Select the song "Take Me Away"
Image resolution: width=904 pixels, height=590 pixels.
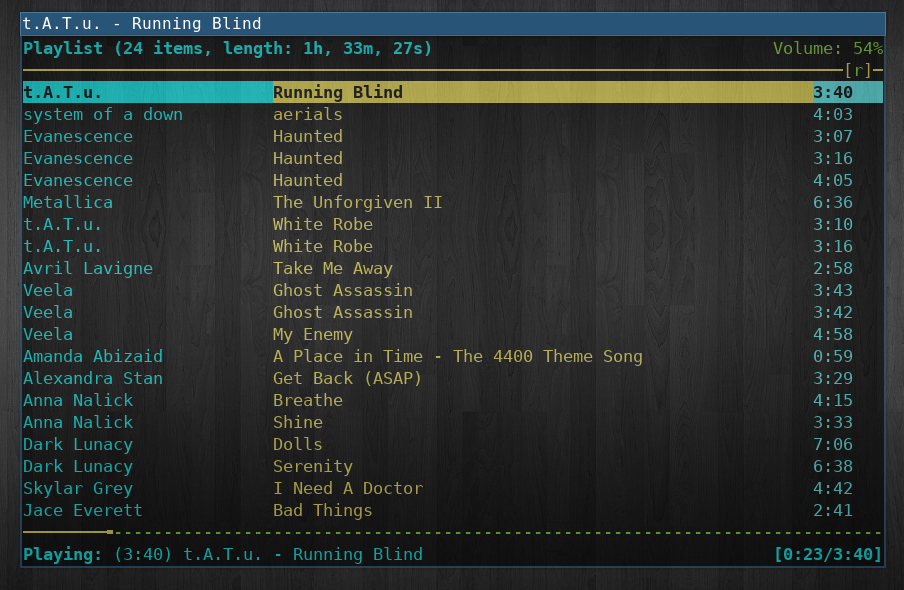click(x=333, y=268)
